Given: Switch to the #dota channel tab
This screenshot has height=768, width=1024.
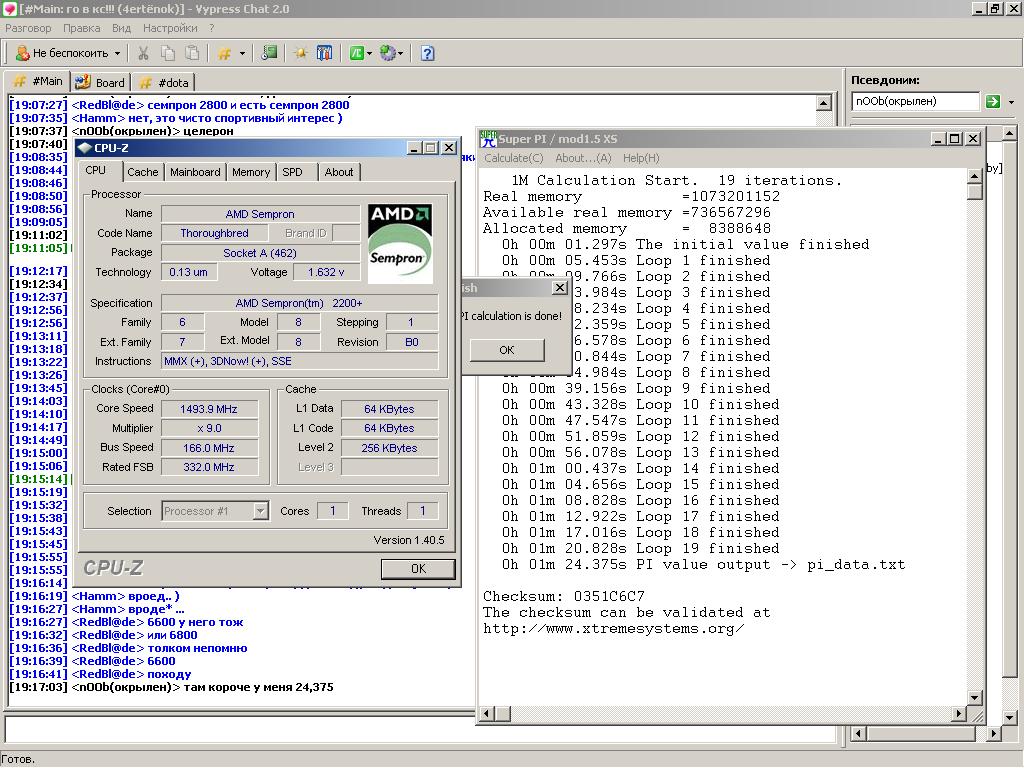Looking at the screenshot, I should [x=165, y=82].
